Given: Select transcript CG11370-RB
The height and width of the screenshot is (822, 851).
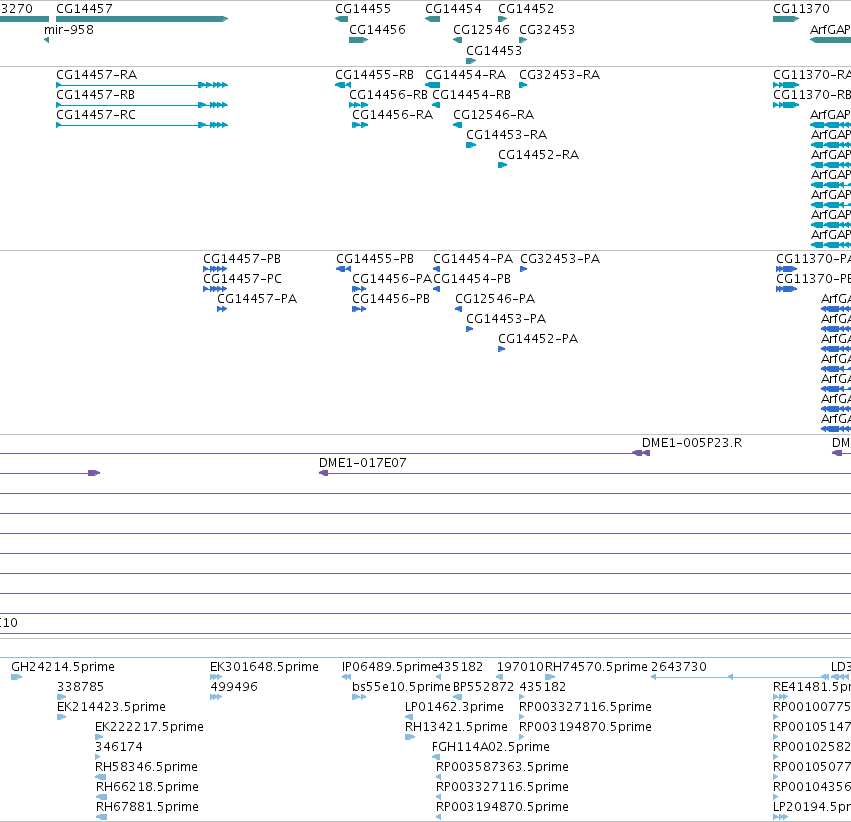Looking at the screenshot, I should 812,94.
